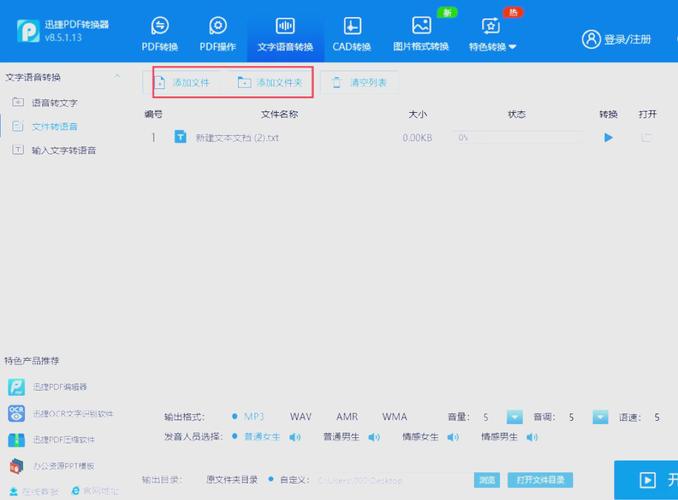The width and height of the screenshot is (678, 500).
Task: Open 图片格式转换 tab
Action: (x=421, y=34)
